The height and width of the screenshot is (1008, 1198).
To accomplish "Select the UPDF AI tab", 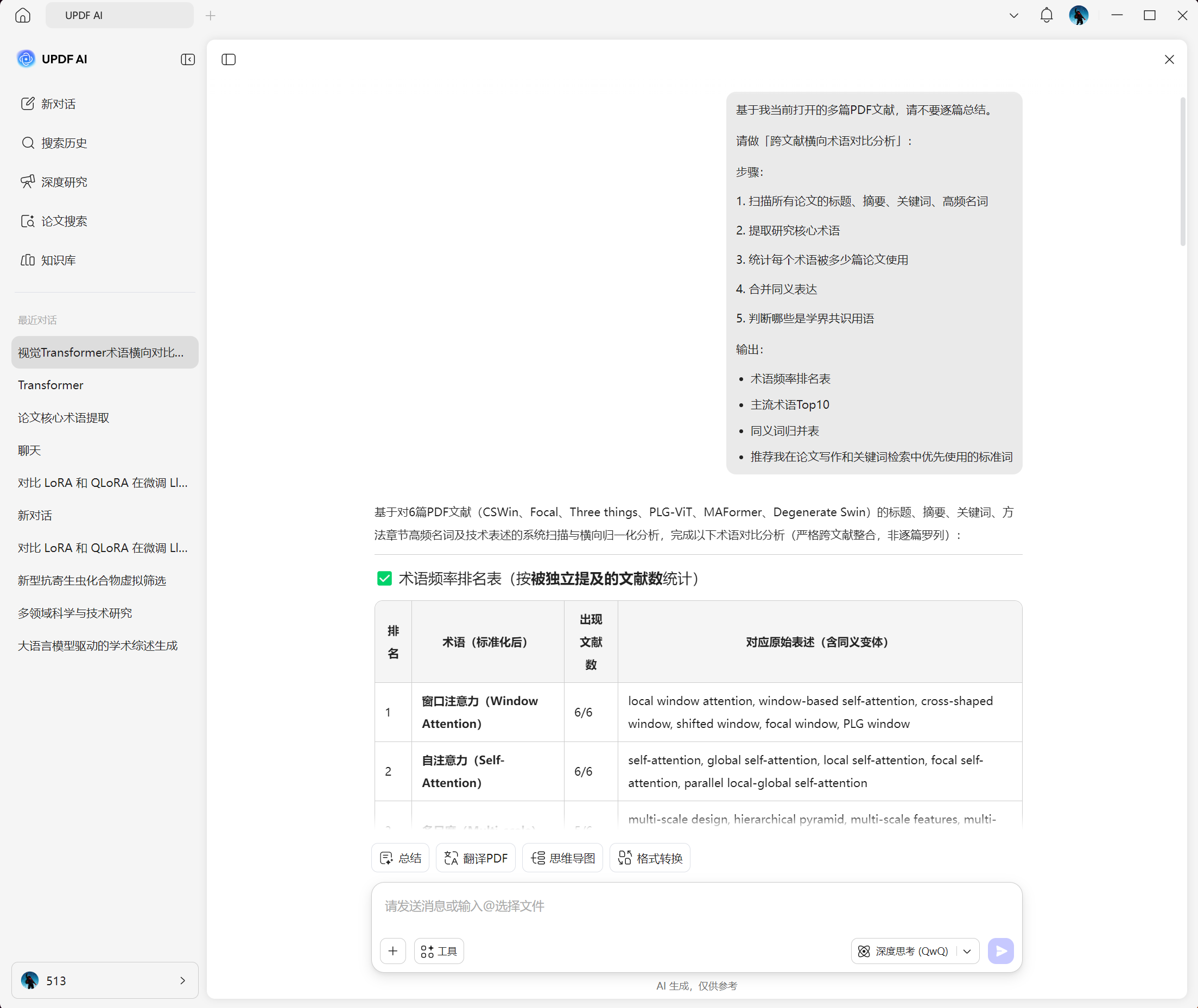I will pyautogui.click(x=119, y=15).
